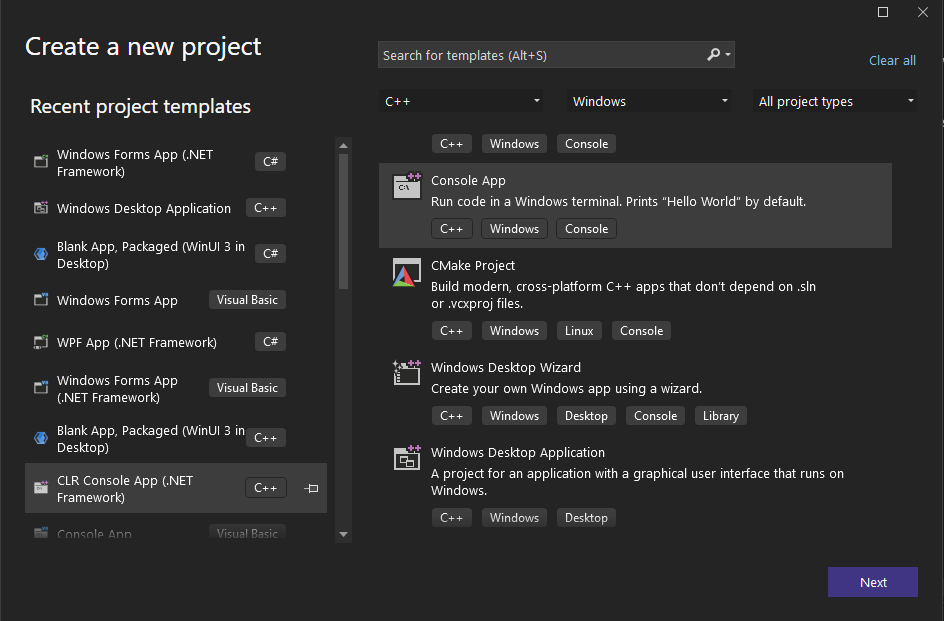
Task: Click the Blank App Packaged WinUI 3 C++ icon
Action: coord(41,438)
